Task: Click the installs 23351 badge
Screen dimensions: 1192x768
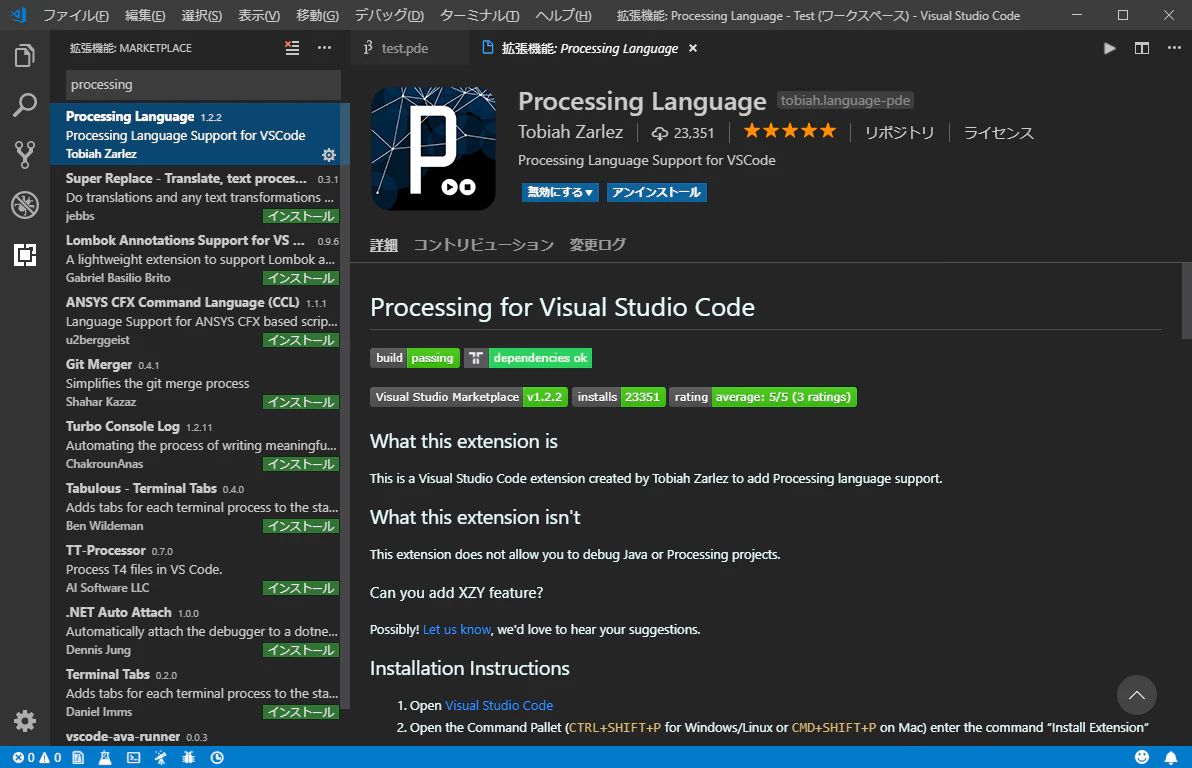Action: tap(619, 397)
